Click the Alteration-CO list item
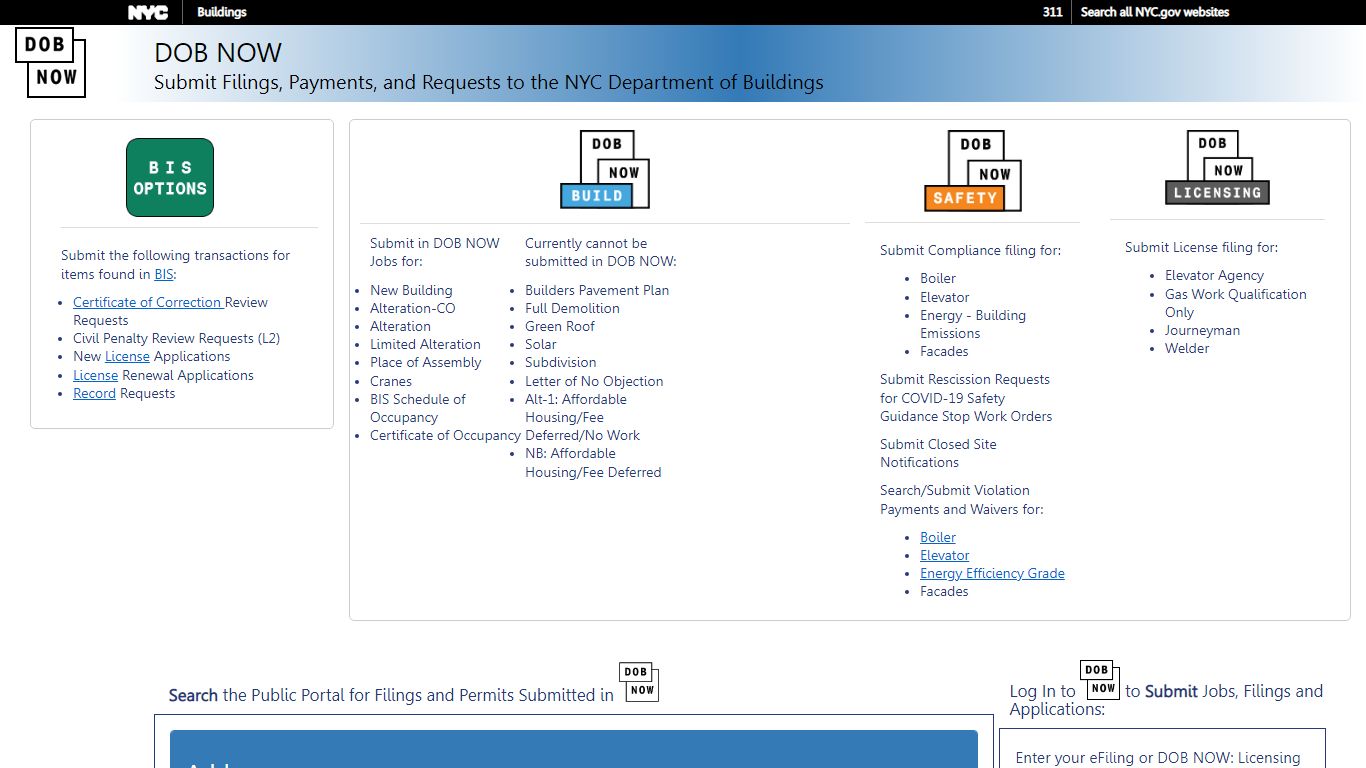The height and width of the screenshot is (768, 1366). 412,308
